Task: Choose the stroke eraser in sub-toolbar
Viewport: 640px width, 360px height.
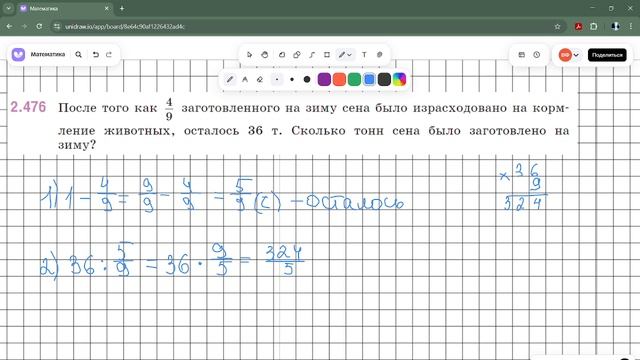Action: 260,80
